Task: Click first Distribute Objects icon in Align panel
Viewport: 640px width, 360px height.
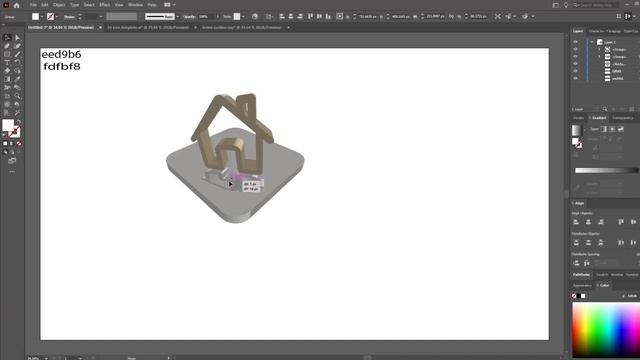Action: [576, 242]
